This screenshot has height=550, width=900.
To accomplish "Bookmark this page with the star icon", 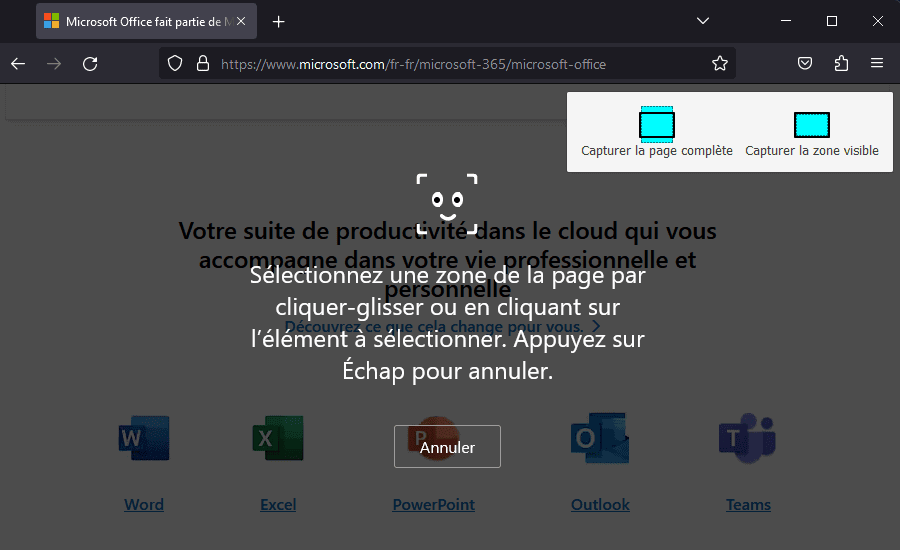I will point(720,63).
